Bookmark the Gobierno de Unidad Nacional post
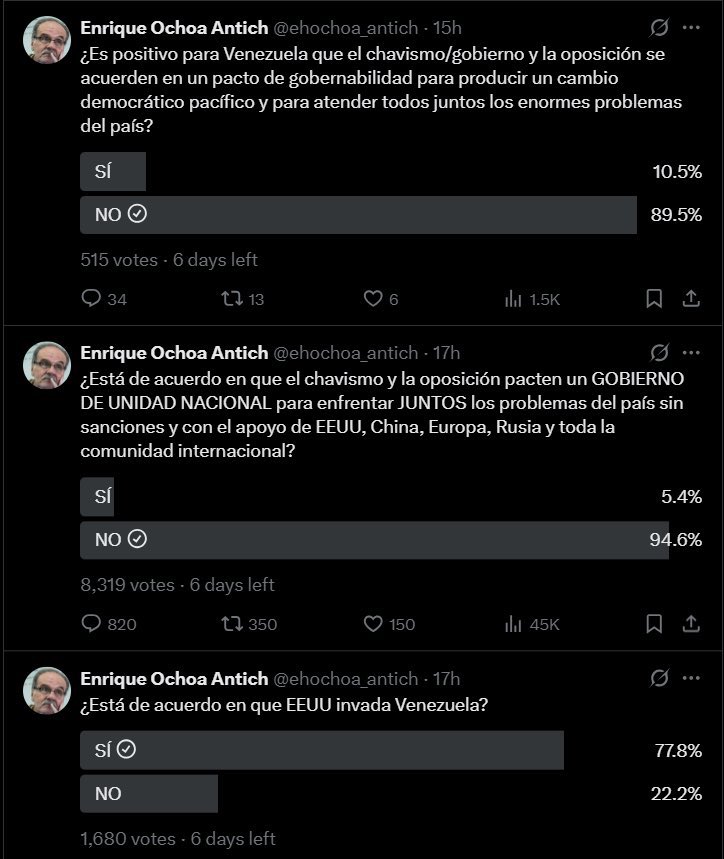 coord(654,624)
